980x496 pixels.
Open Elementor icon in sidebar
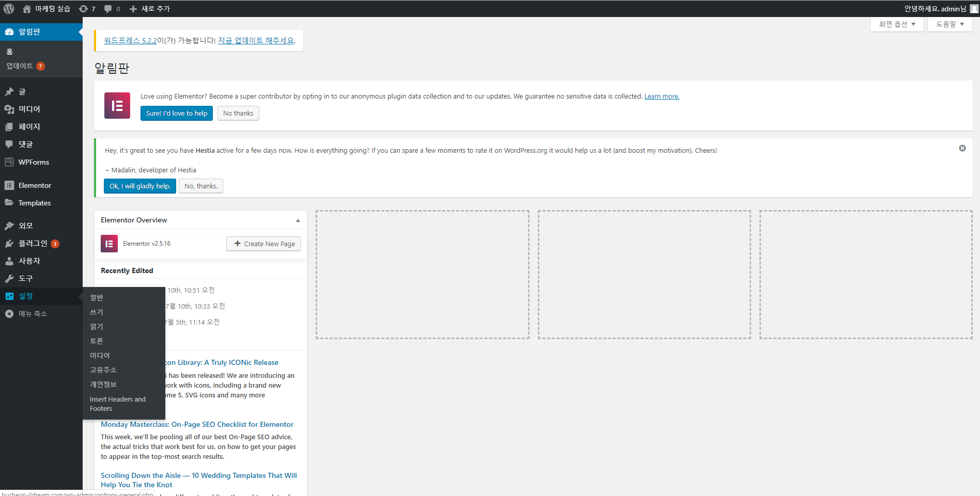9,186
